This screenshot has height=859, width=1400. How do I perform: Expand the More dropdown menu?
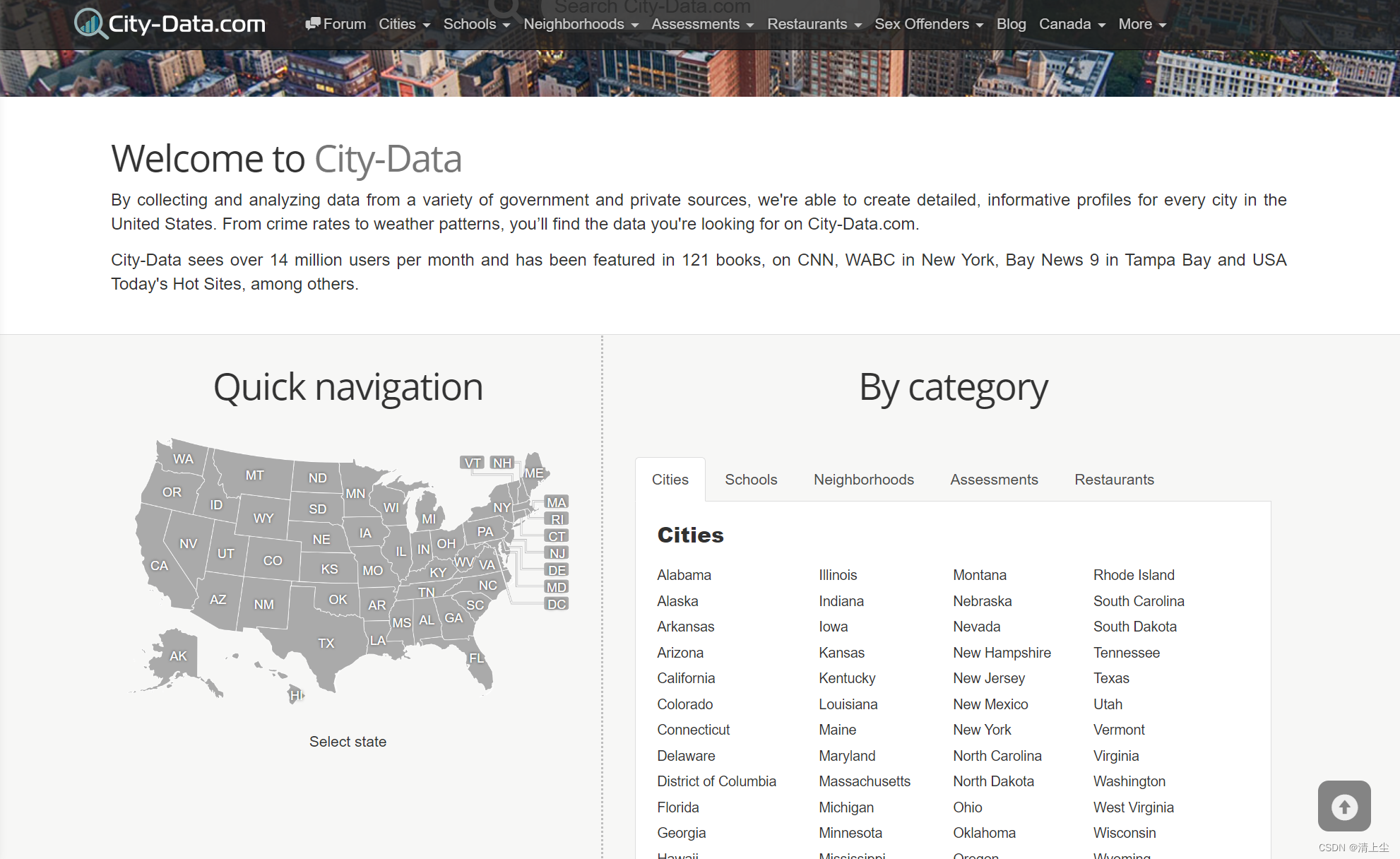[x=1142, y=24]
